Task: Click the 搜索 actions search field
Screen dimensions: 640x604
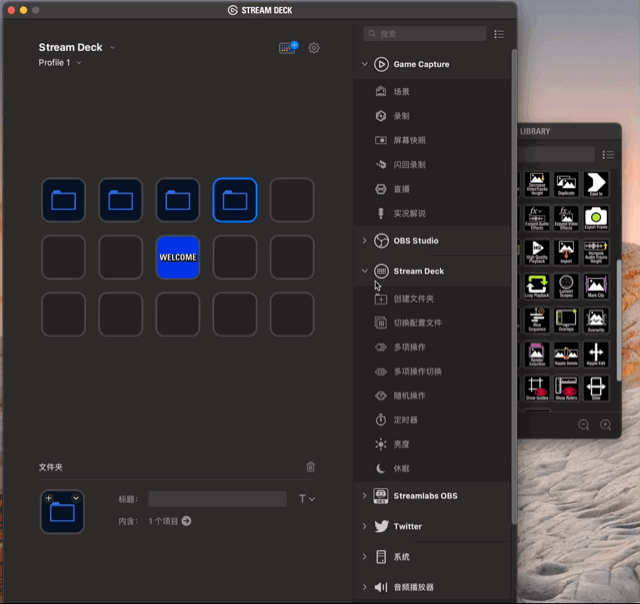Action: (x=425, y=34)
